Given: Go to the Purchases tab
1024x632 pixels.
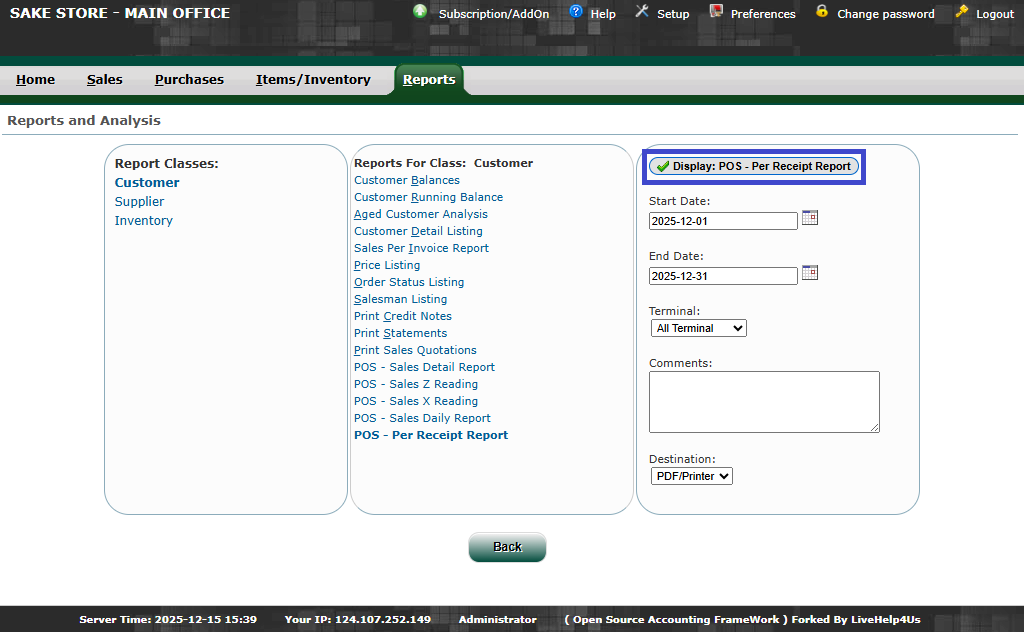Looking at the screenshot, I should click(189, 80).
